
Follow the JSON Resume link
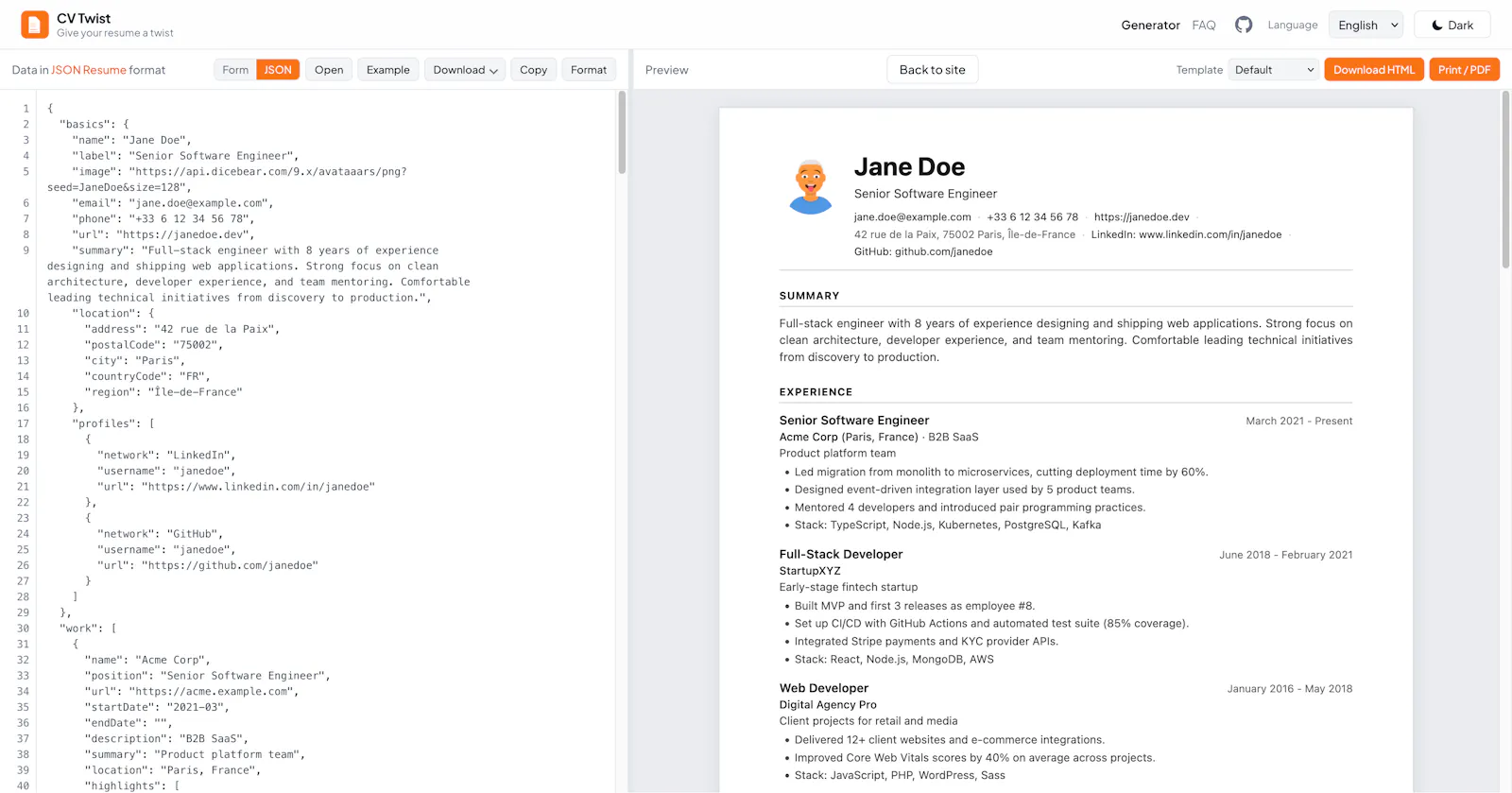(89, 70)
